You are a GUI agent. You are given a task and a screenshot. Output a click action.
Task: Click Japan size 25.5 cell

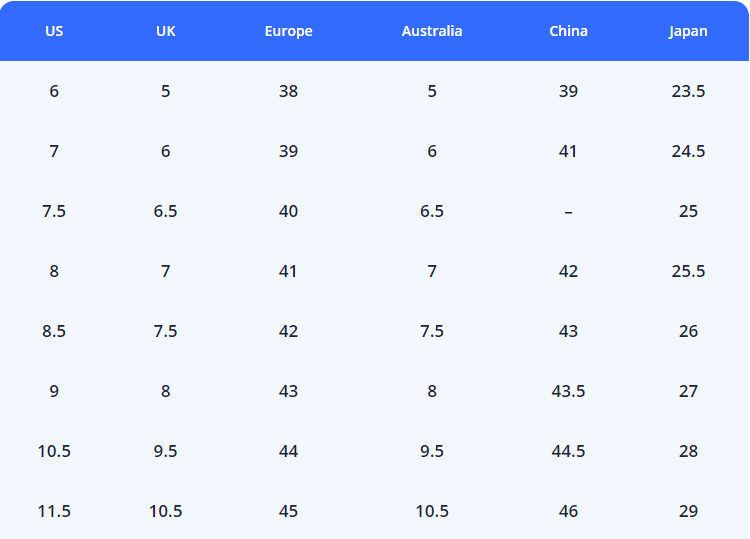688,271
